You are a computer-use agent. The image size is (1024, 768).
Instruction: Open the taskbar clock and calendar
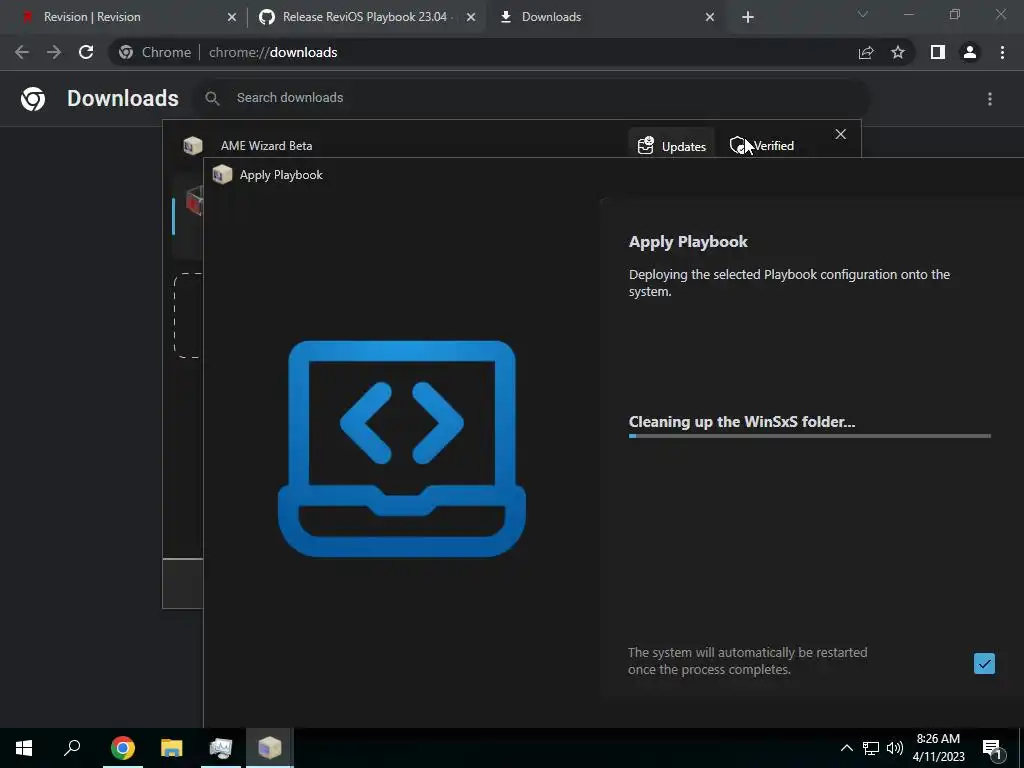tap(938, 748)
